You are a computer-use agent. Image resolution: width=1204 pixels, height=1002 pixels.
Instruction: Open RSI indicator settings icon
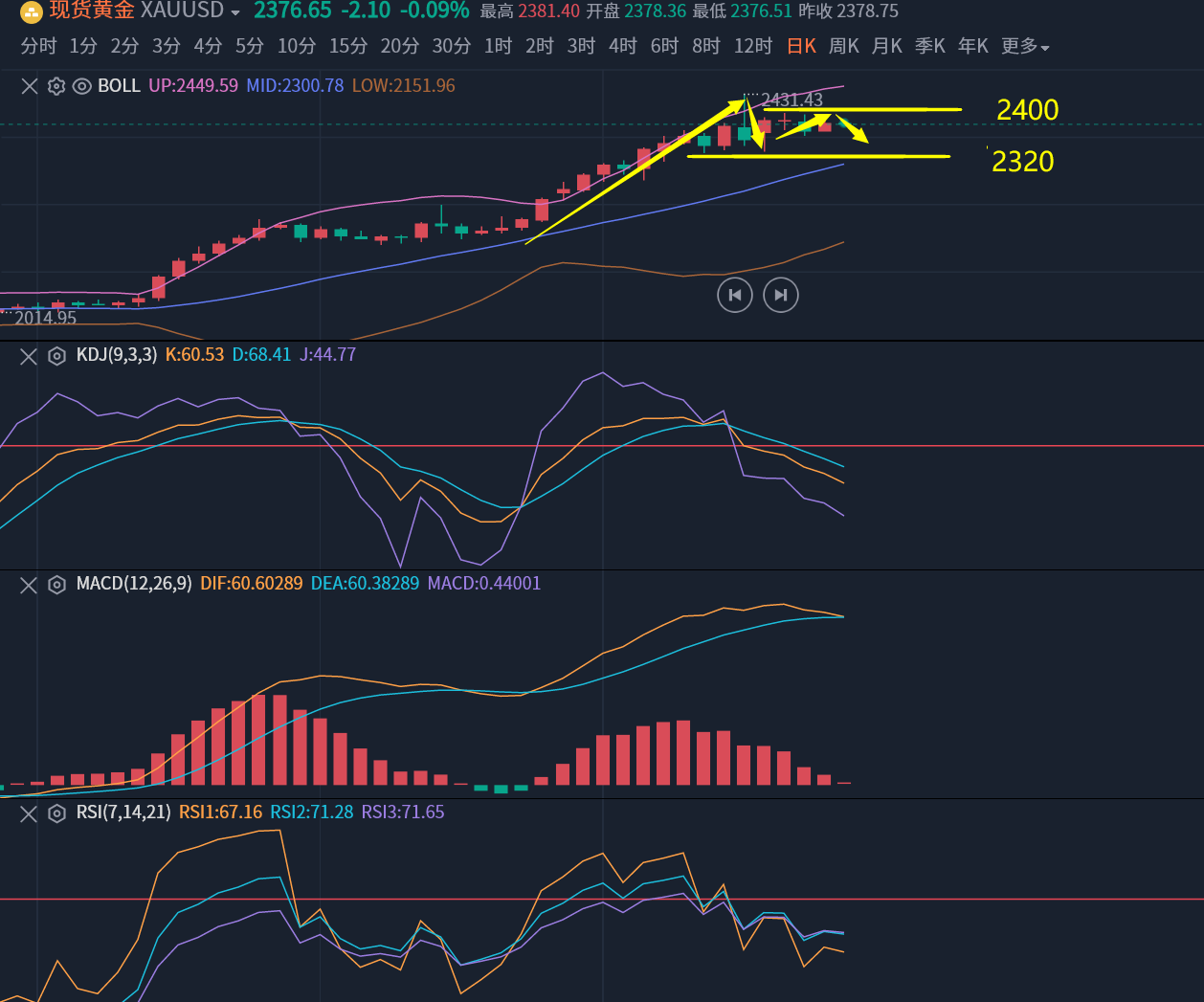56,813
